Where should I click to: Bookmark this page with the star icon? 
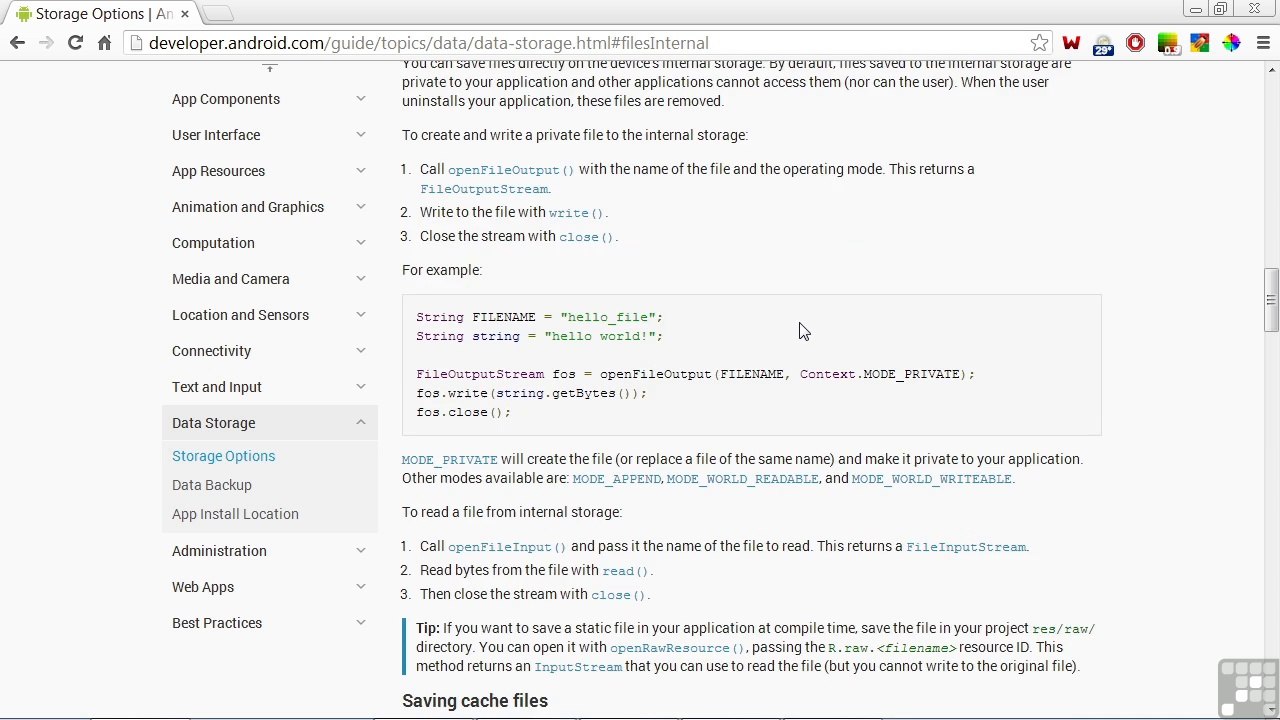(1040, 43)
